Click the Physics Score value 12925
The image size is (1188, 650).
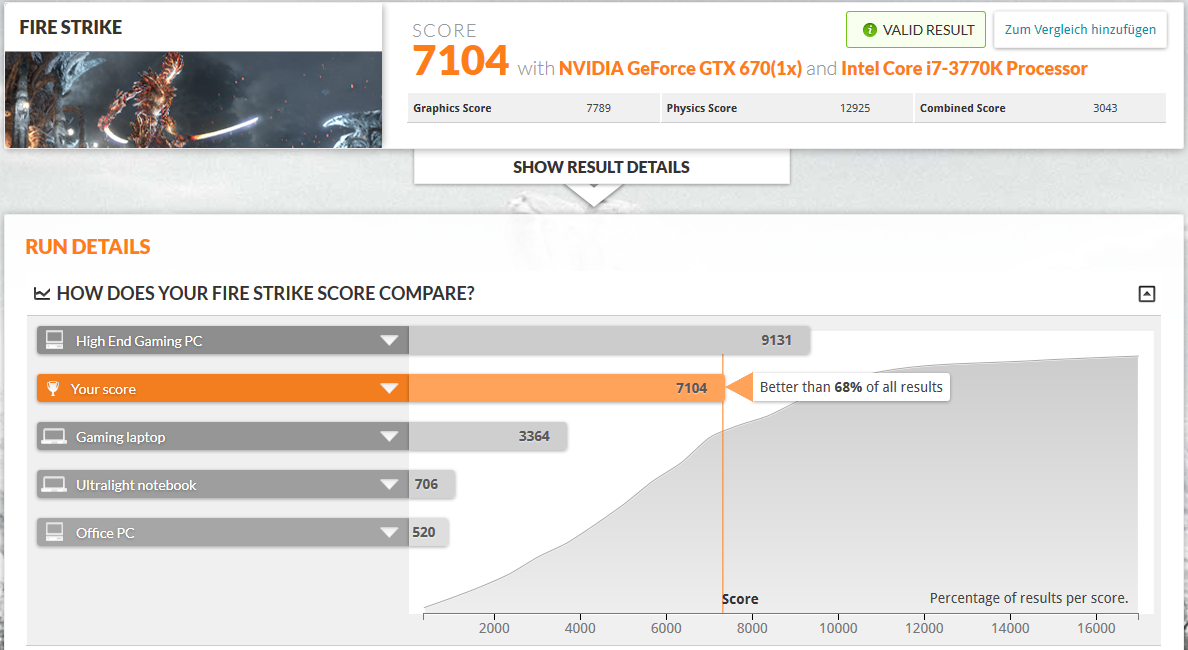point(855,108)
